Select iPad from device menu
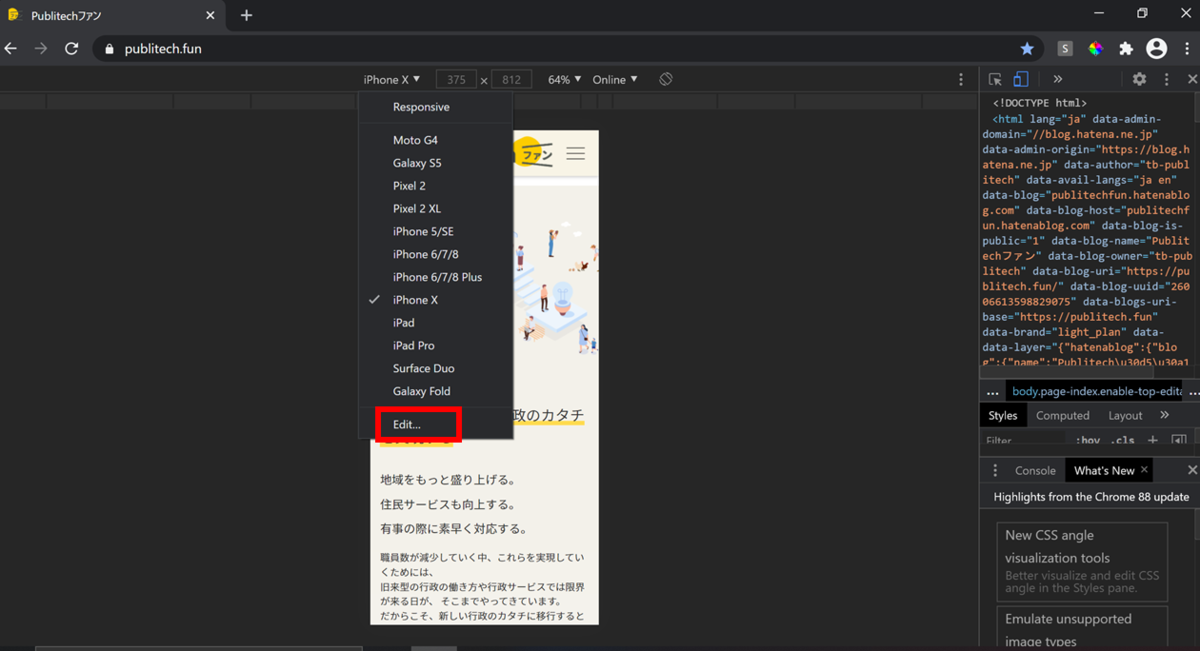1200x651 pixels. pyautogui.click(x=436, y=323)
